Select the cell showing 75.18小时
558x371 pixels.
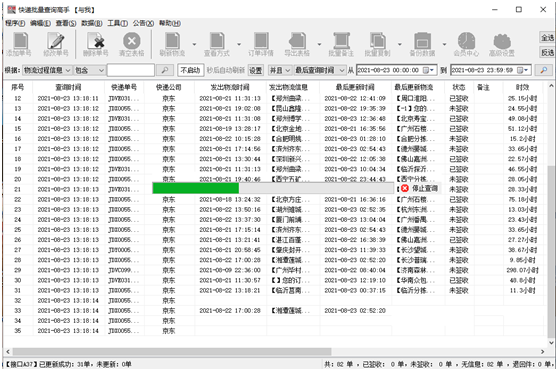[522, 200]
